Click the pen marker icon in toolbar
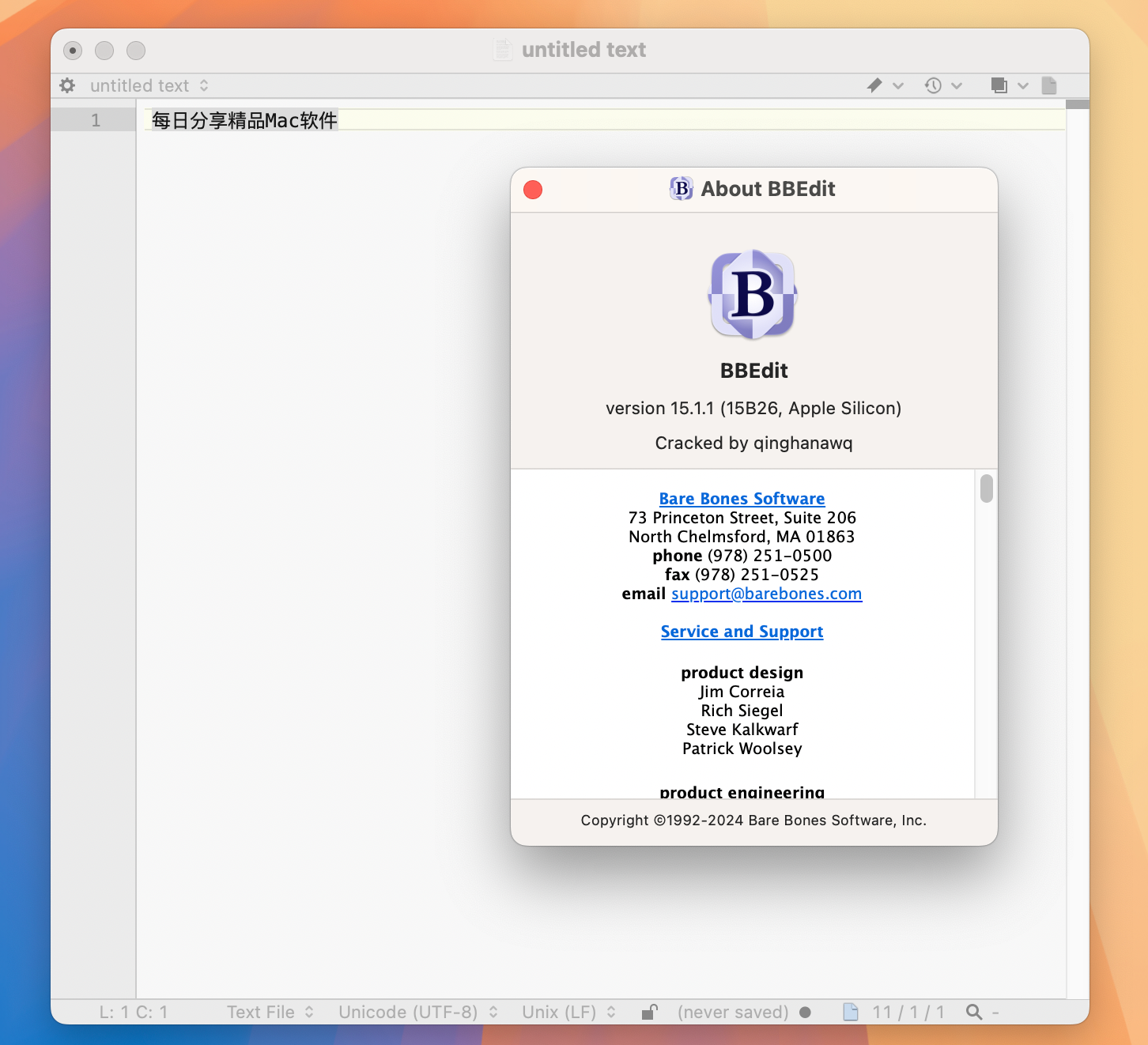This screenshot has height=1045, width=1148. click(x=874, y=85)
